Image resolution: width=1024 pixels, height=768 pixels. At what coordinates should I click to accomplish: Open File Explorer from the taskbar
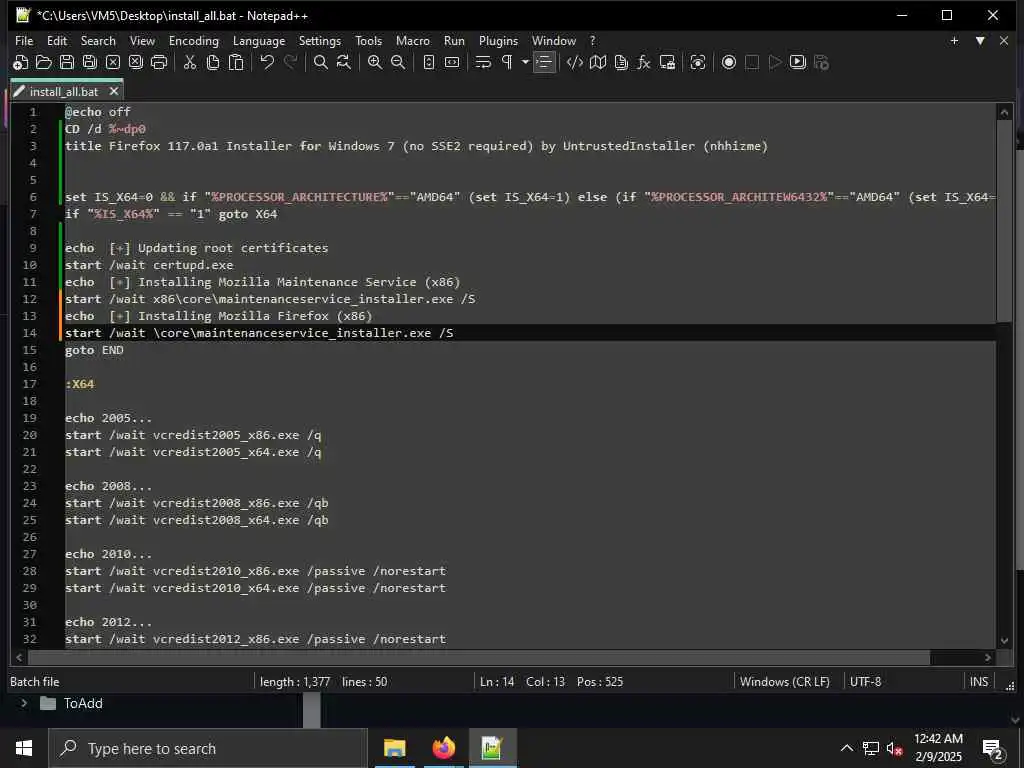pos(394,748)
